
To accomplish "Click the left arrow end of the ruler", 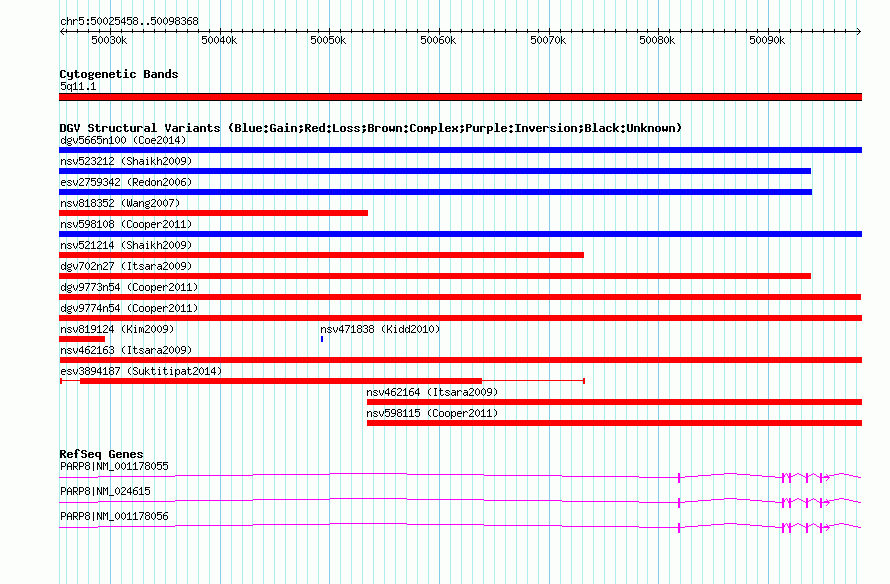I will tap(62, 32).
